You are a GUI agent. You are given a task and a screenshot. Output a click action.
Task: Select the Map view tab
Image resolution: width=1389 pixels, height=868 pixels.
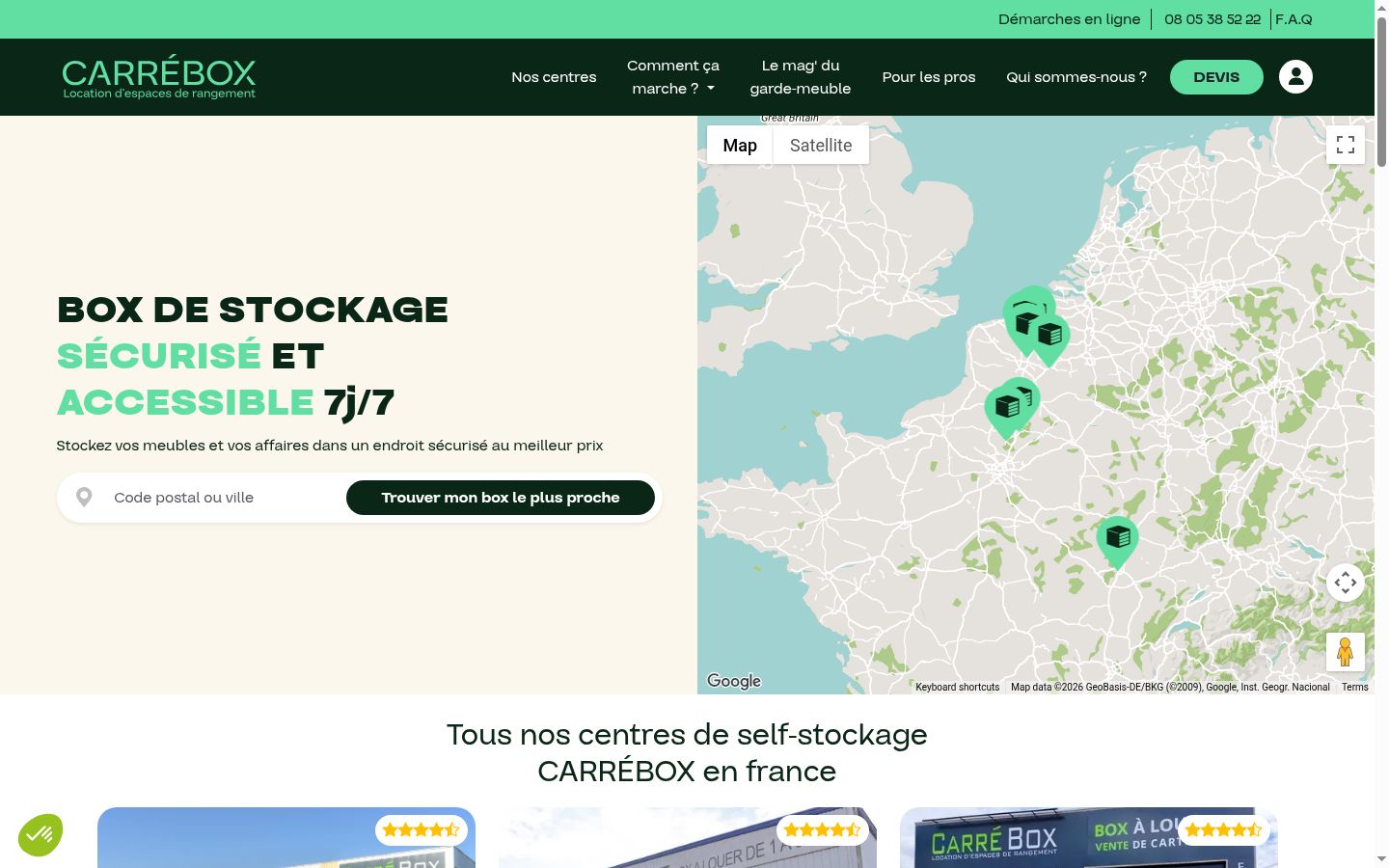pos(740,145)
